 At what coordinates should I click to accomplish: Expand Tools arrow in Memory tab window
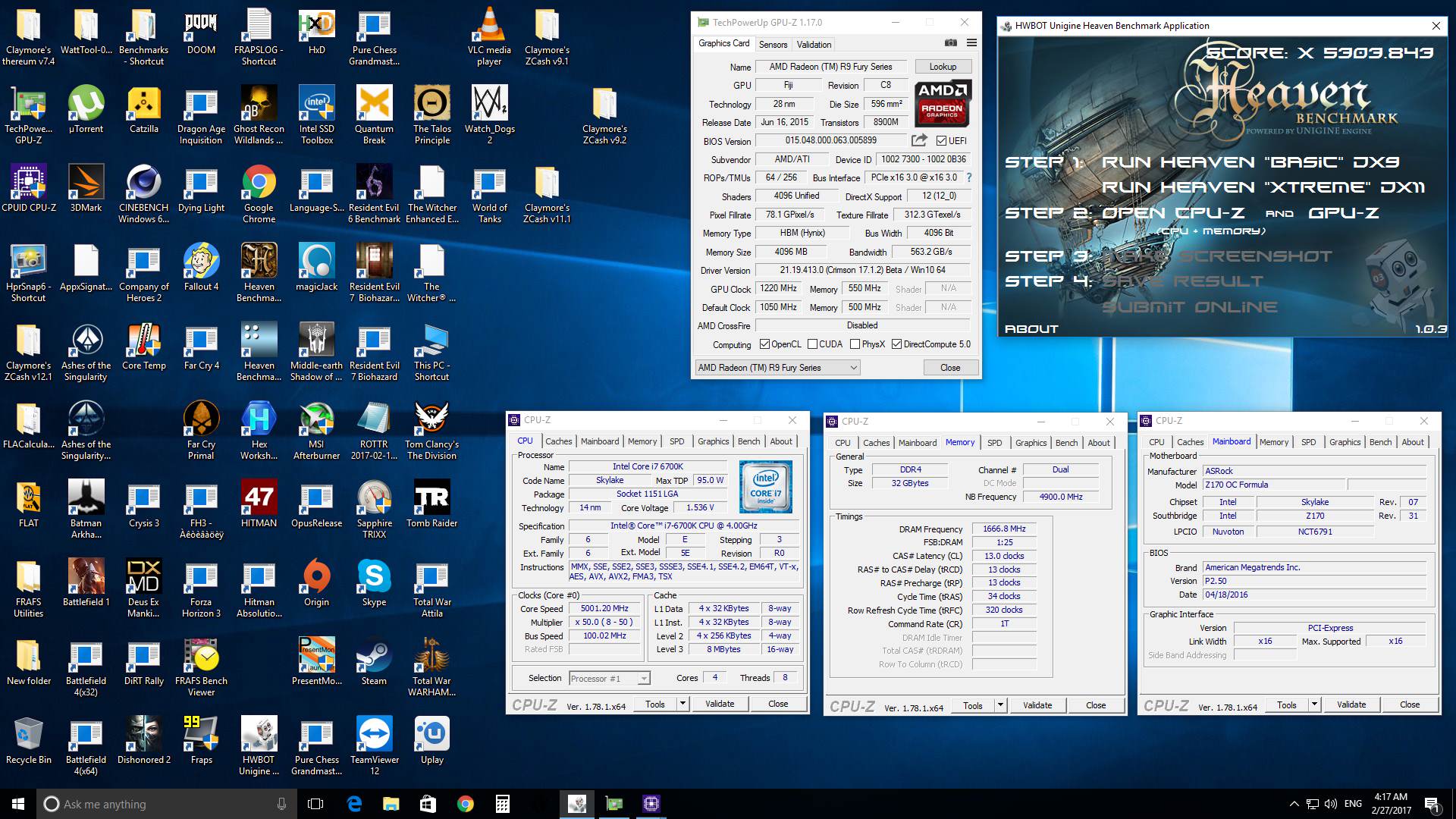(x=1000, y=705)
